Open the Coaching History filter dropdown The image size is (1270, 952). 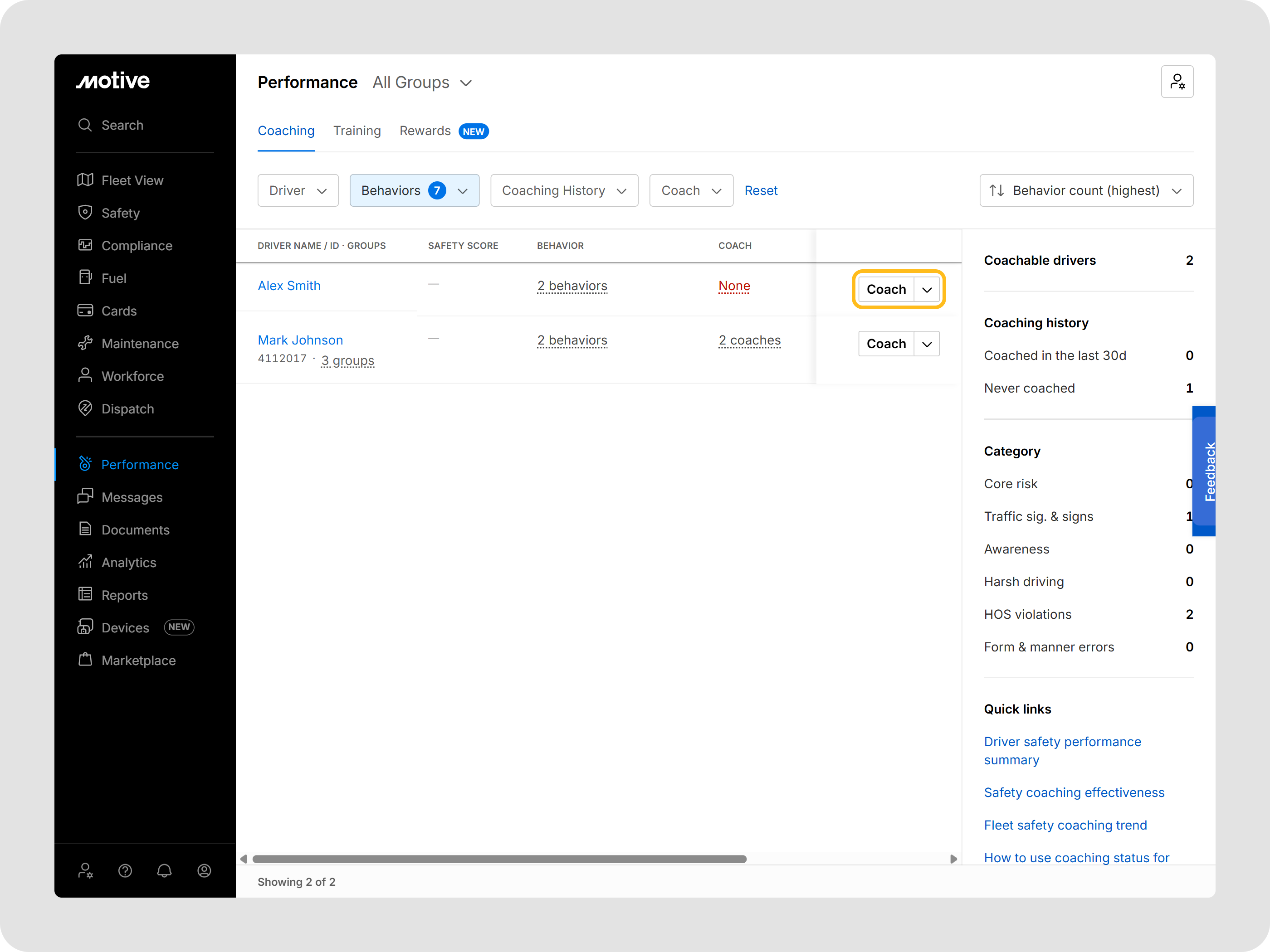564,190
